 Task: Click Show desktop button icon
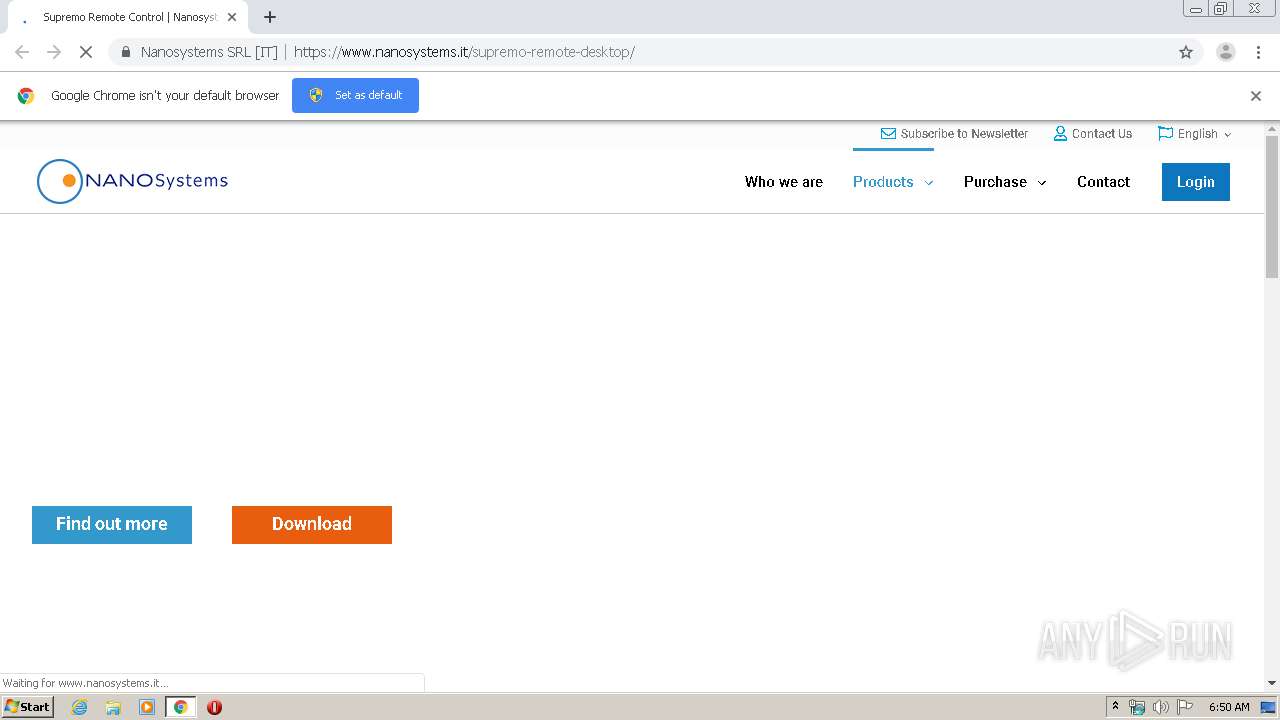click(x=1269, y=707)
